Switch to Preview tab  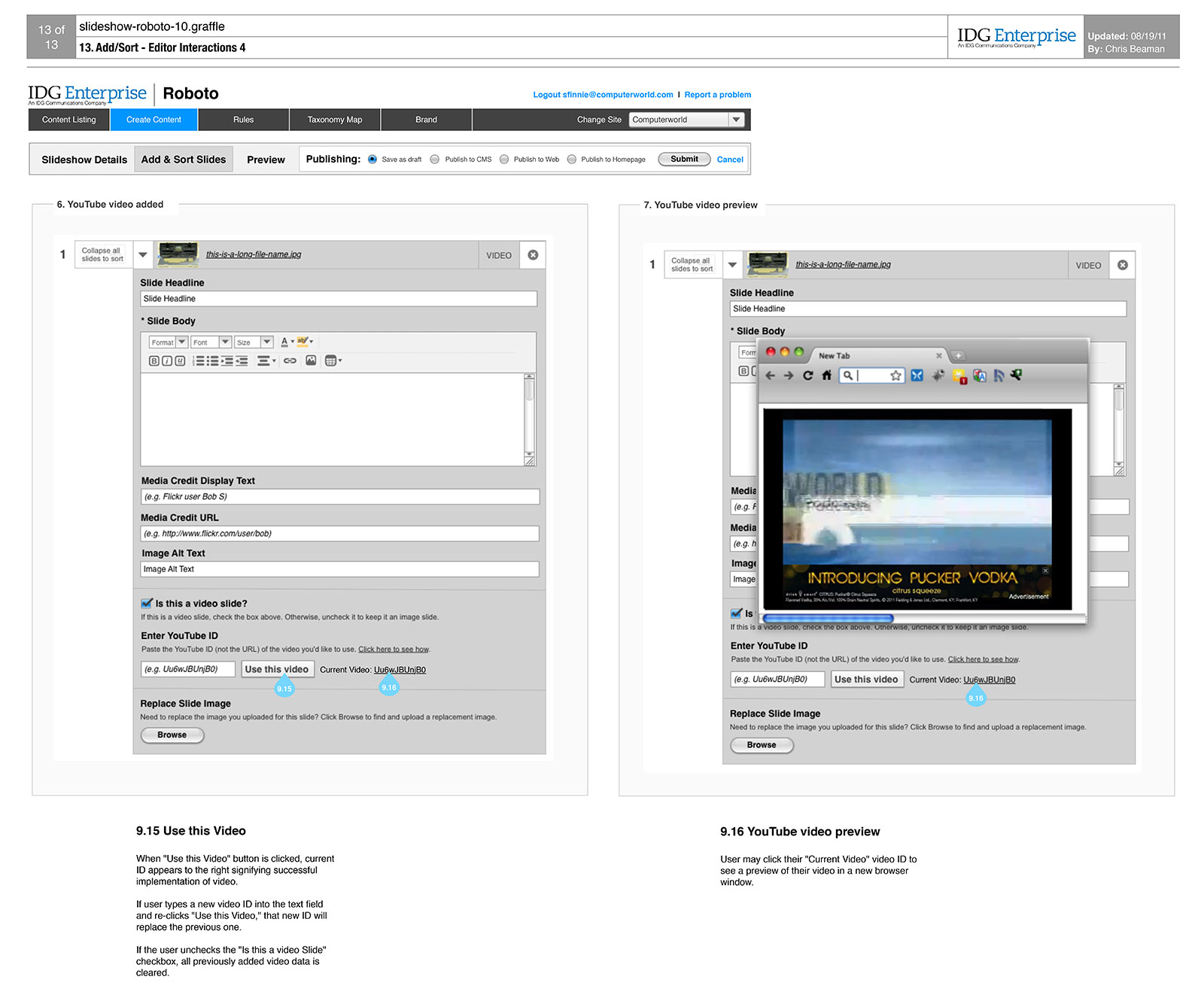[266, 160]
